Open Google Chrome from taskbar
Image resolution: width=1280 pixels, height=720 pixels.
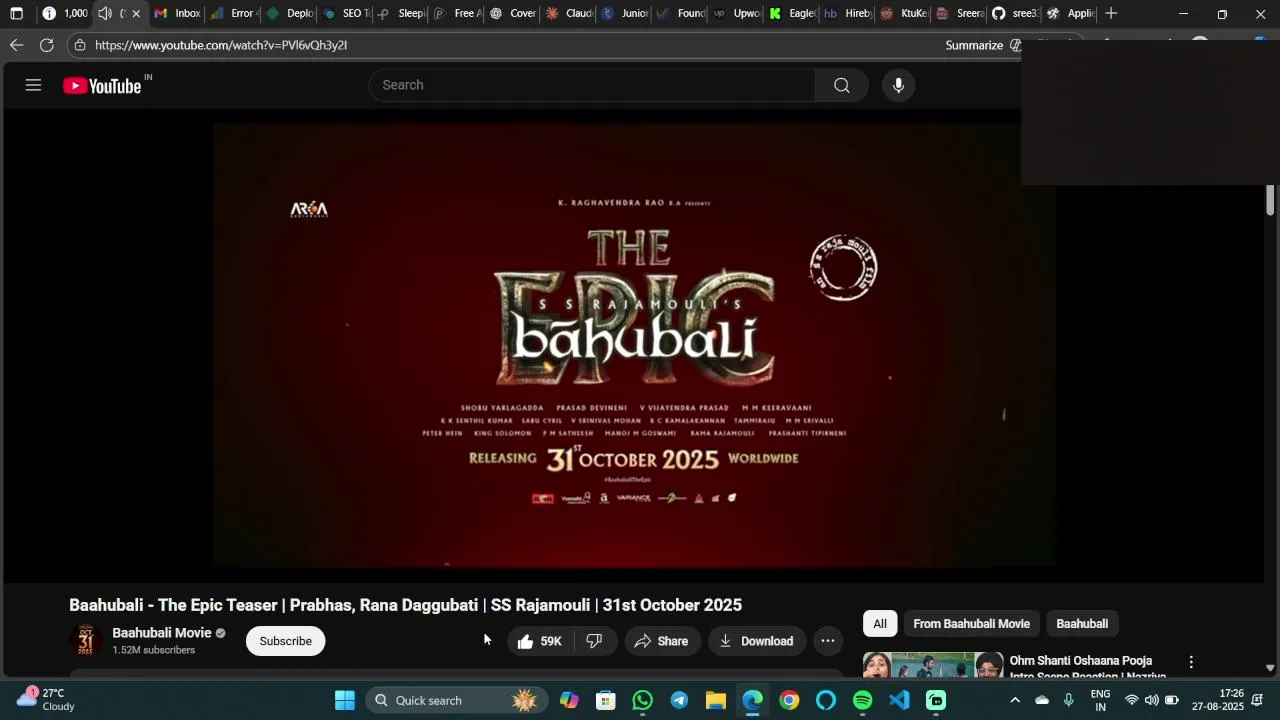(x=789, y=700)
